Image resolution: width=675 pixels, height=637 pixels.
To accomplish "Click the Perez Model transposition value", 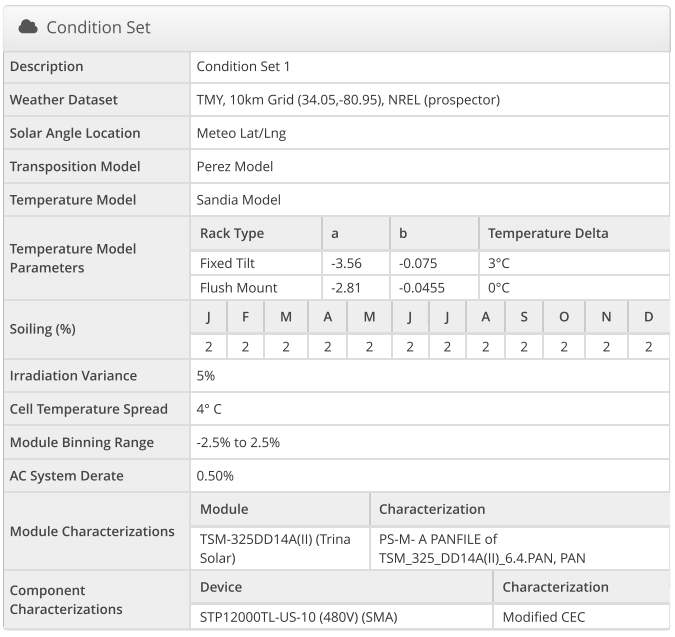I will pos(235,166).
